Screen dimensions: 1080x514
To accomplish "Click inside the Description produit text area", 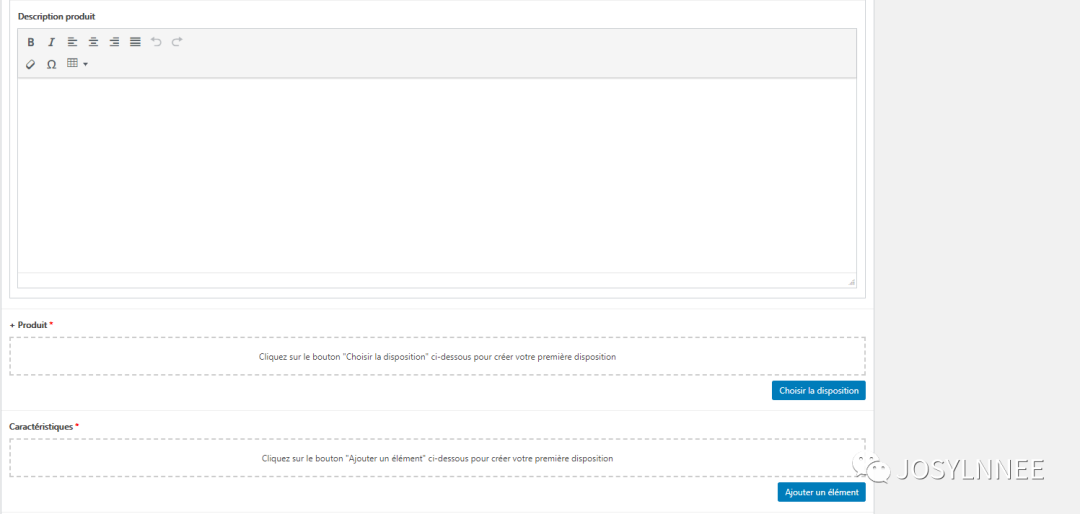I will (x=437, y=176).
